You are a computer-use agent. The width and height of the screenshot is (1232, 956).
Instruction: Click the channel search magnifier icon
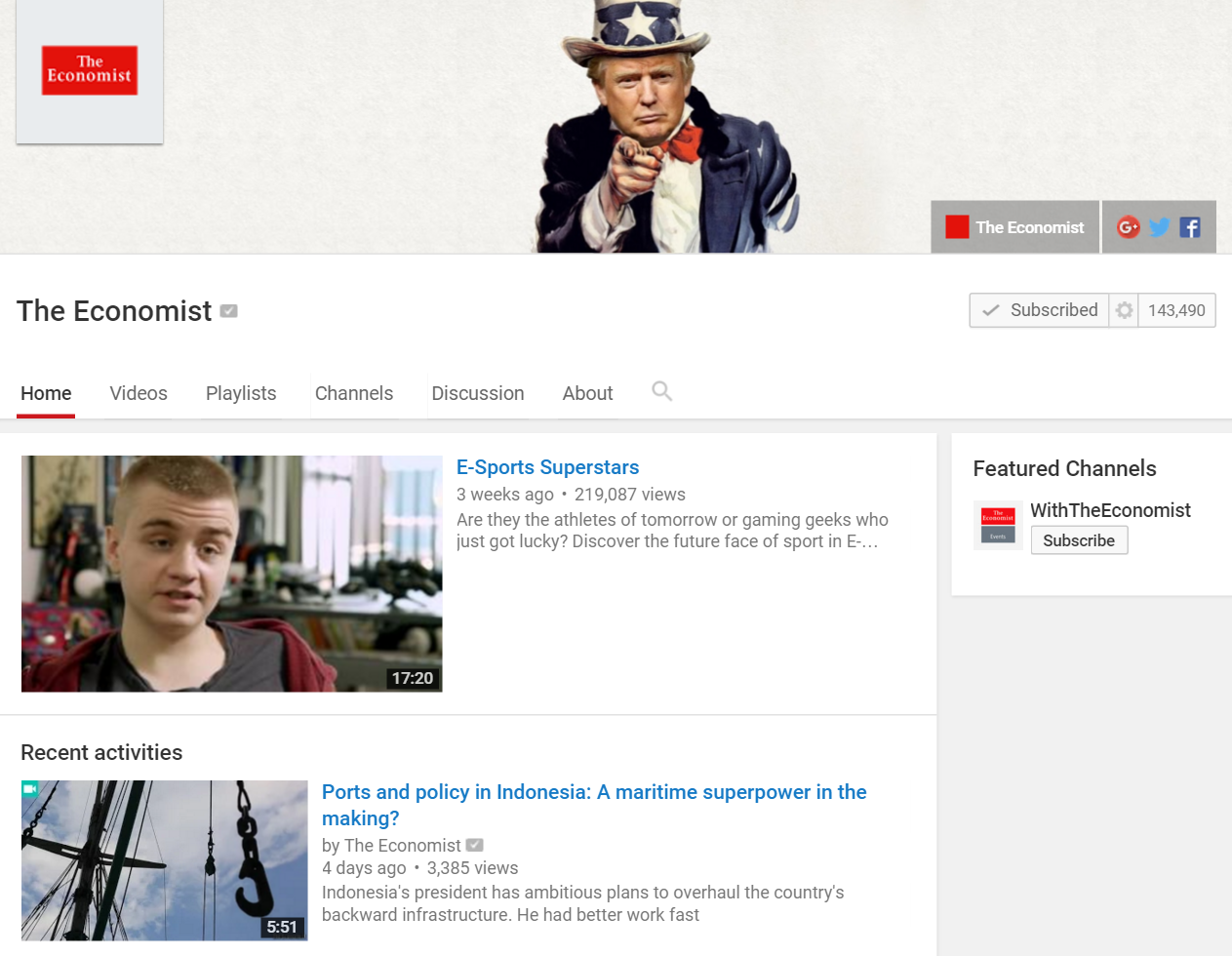tap(661, 391)
